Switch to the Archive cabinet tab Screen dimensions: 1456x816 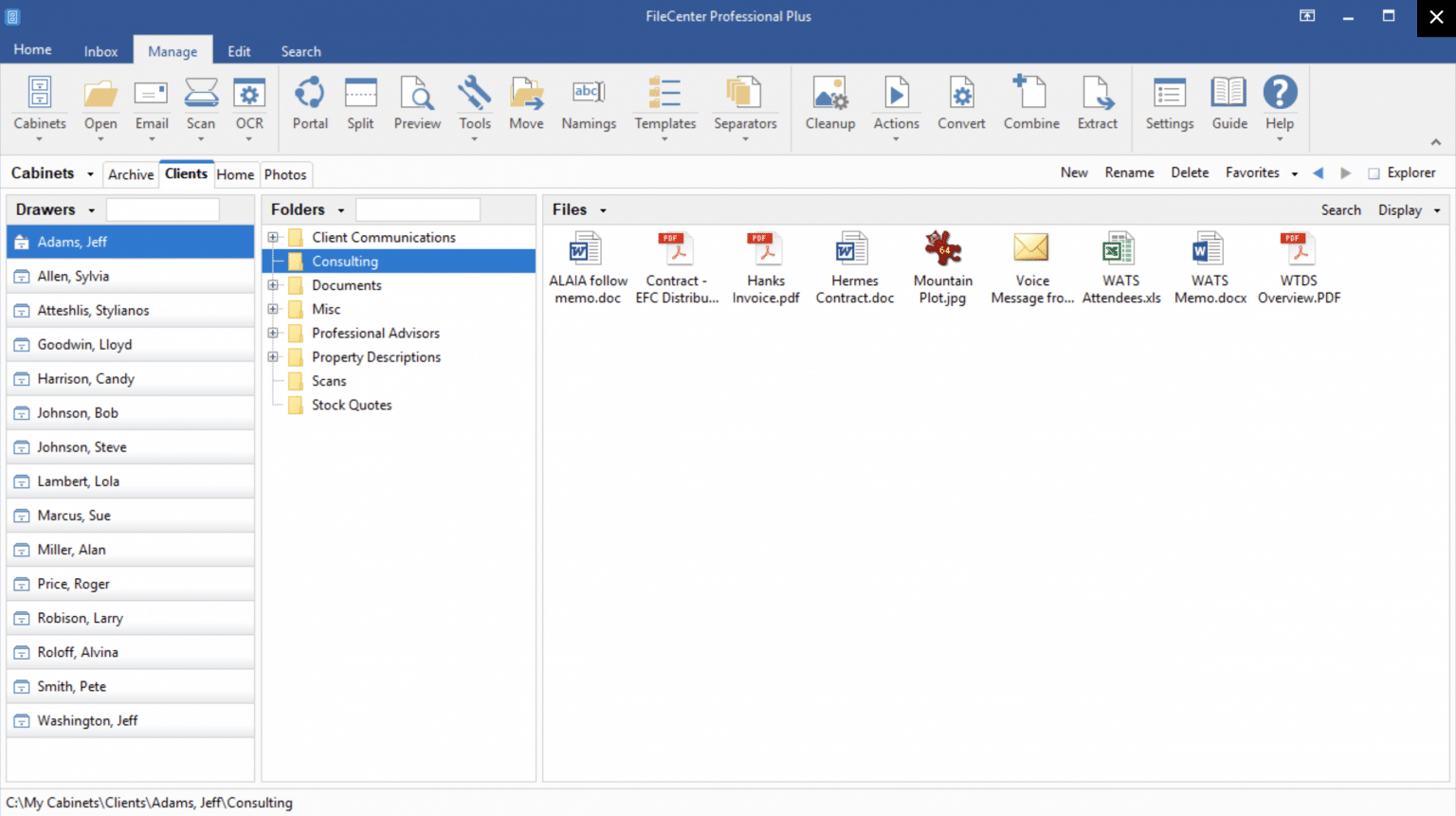click(131, 174)
